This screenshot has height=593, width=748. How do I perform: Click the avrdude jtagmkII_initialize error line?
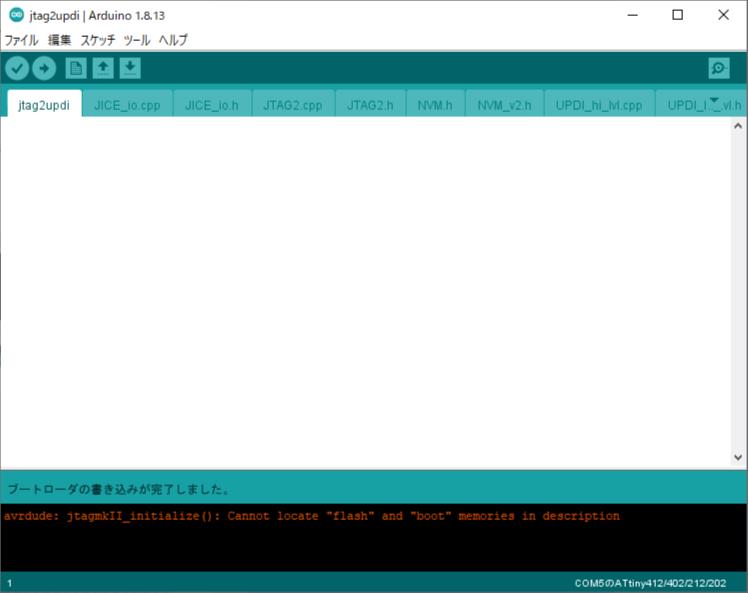[312, 516]
